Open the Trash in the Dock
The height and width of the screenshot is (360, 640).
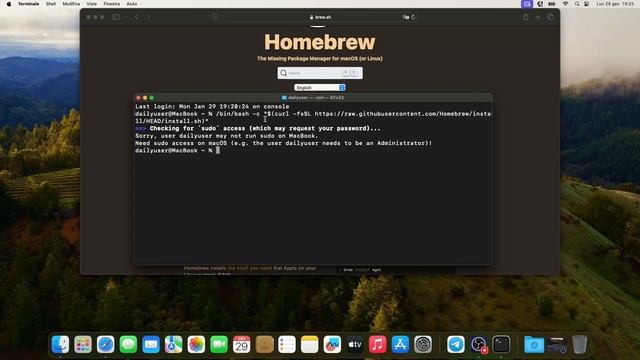click(579, 344)
